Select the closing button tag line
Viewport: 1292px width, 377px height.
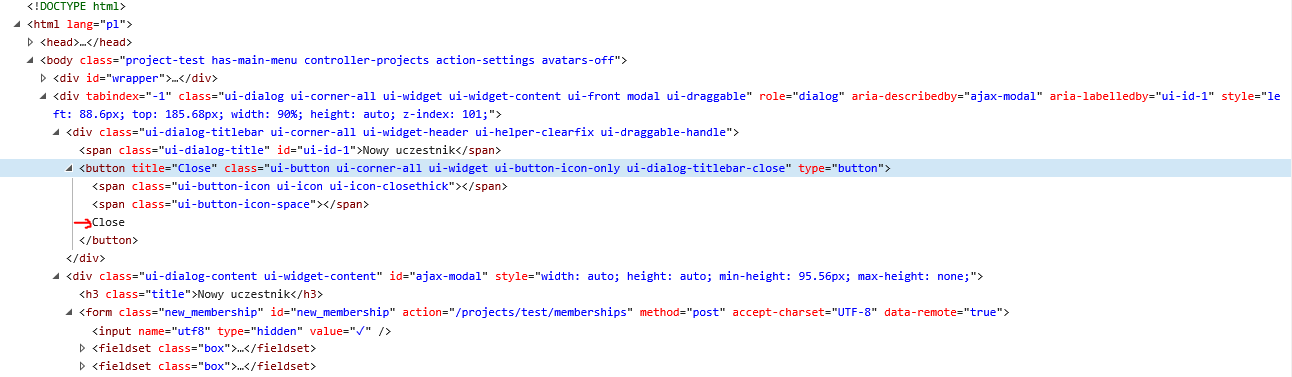coord(108,240)
